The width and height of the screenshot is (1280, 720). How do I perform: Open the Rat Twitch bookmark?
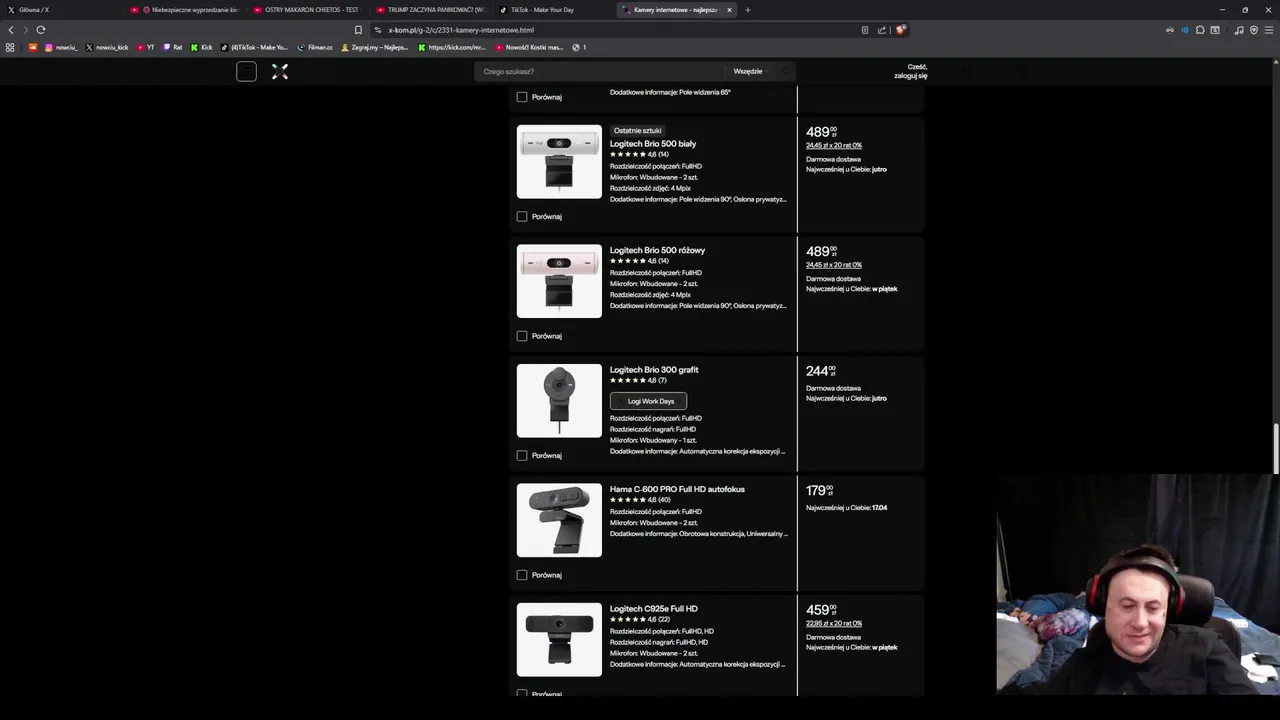pos(173,47)
